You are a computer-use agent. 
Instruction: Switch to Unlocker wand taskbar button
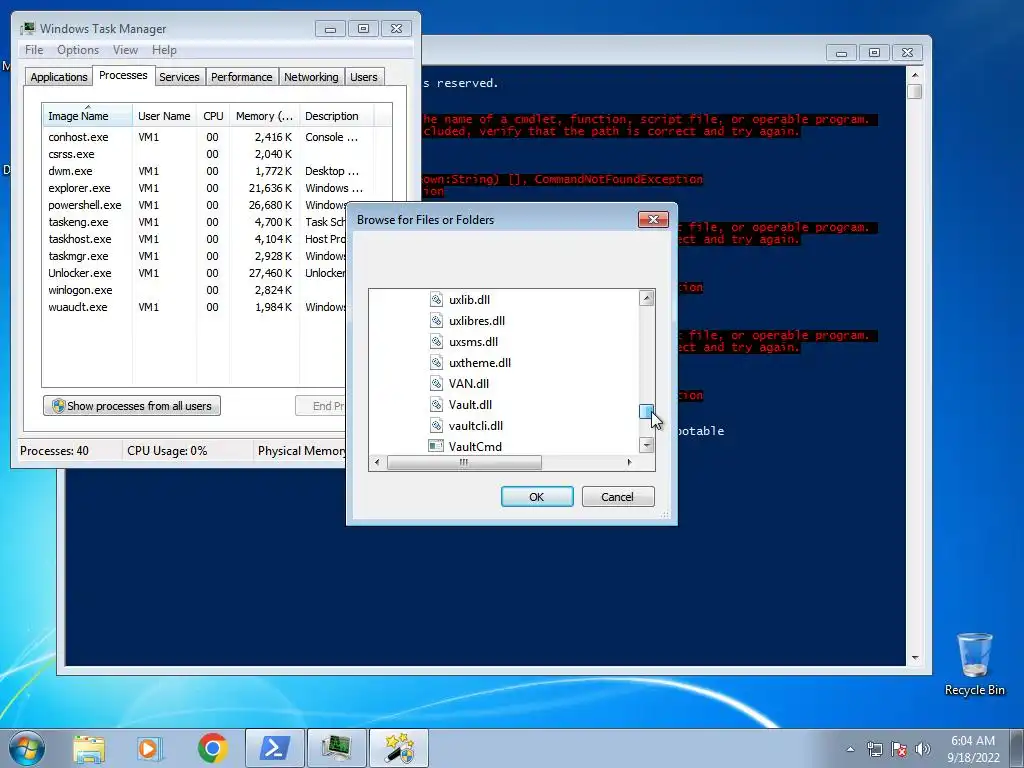pyautogui.click(x=399, y=748)
